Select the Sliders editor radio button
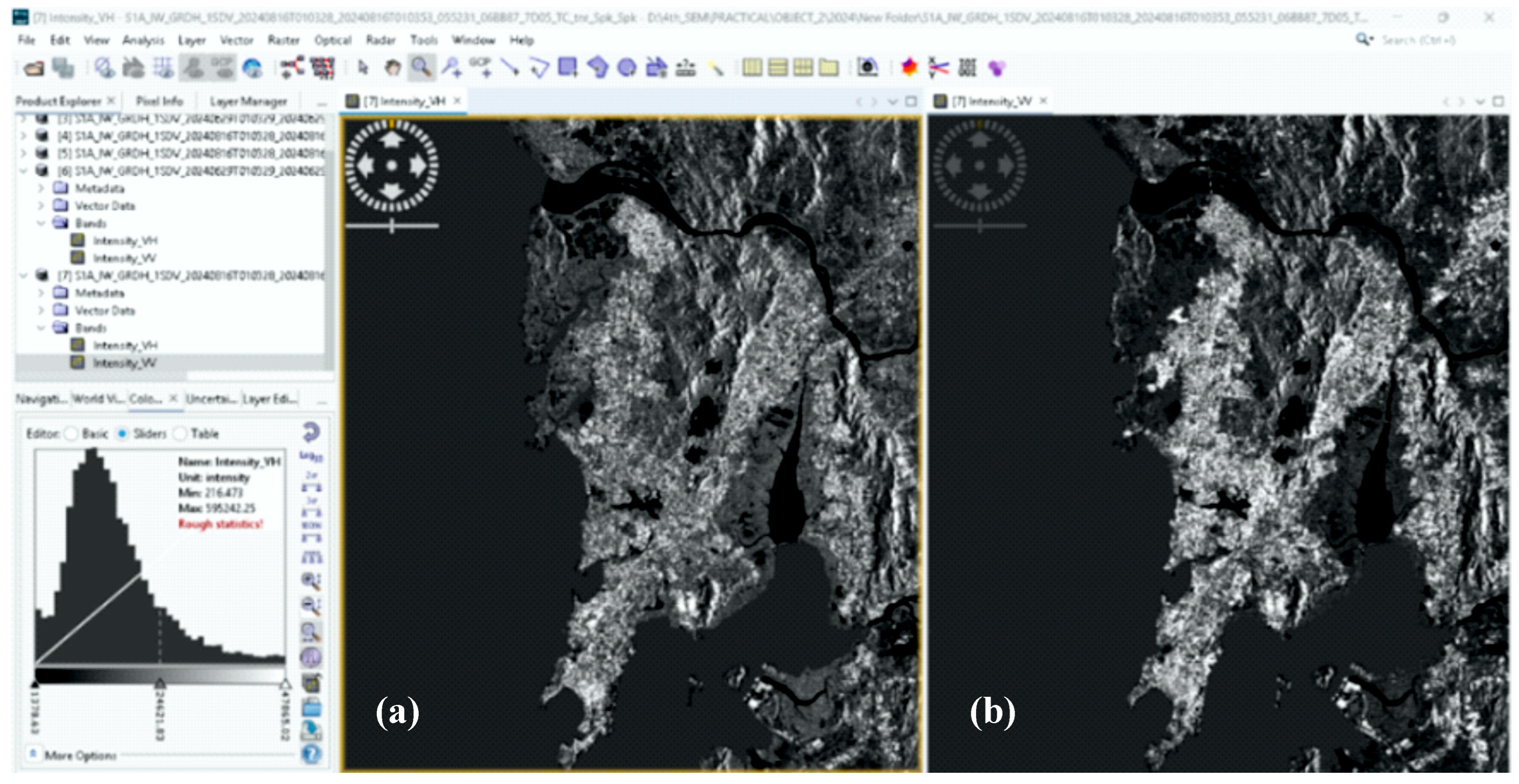 pyautogui.click(x=122, y=434)
